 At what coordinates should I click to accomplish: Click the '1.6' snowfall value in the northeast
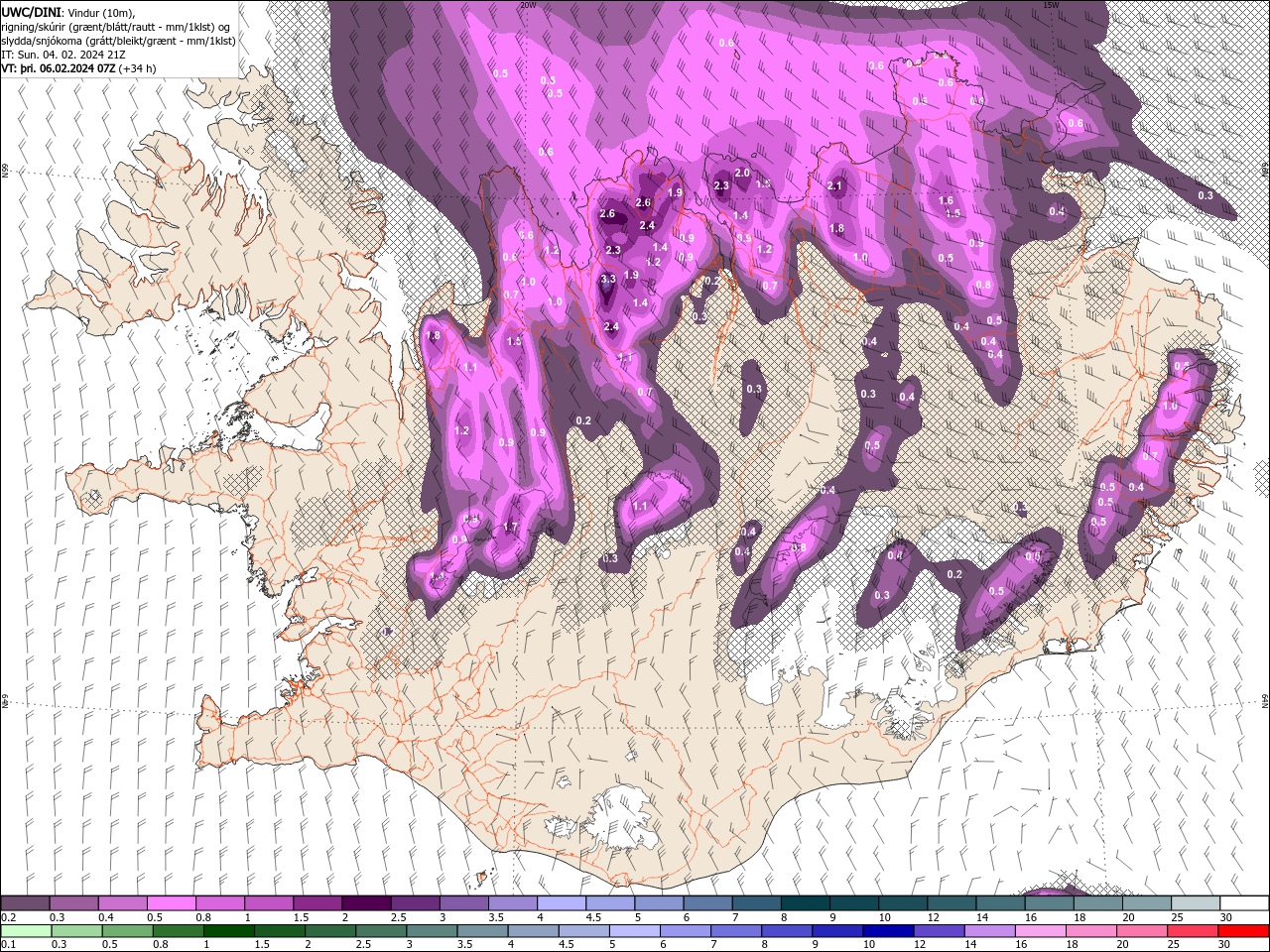click(x=946, y=200)
